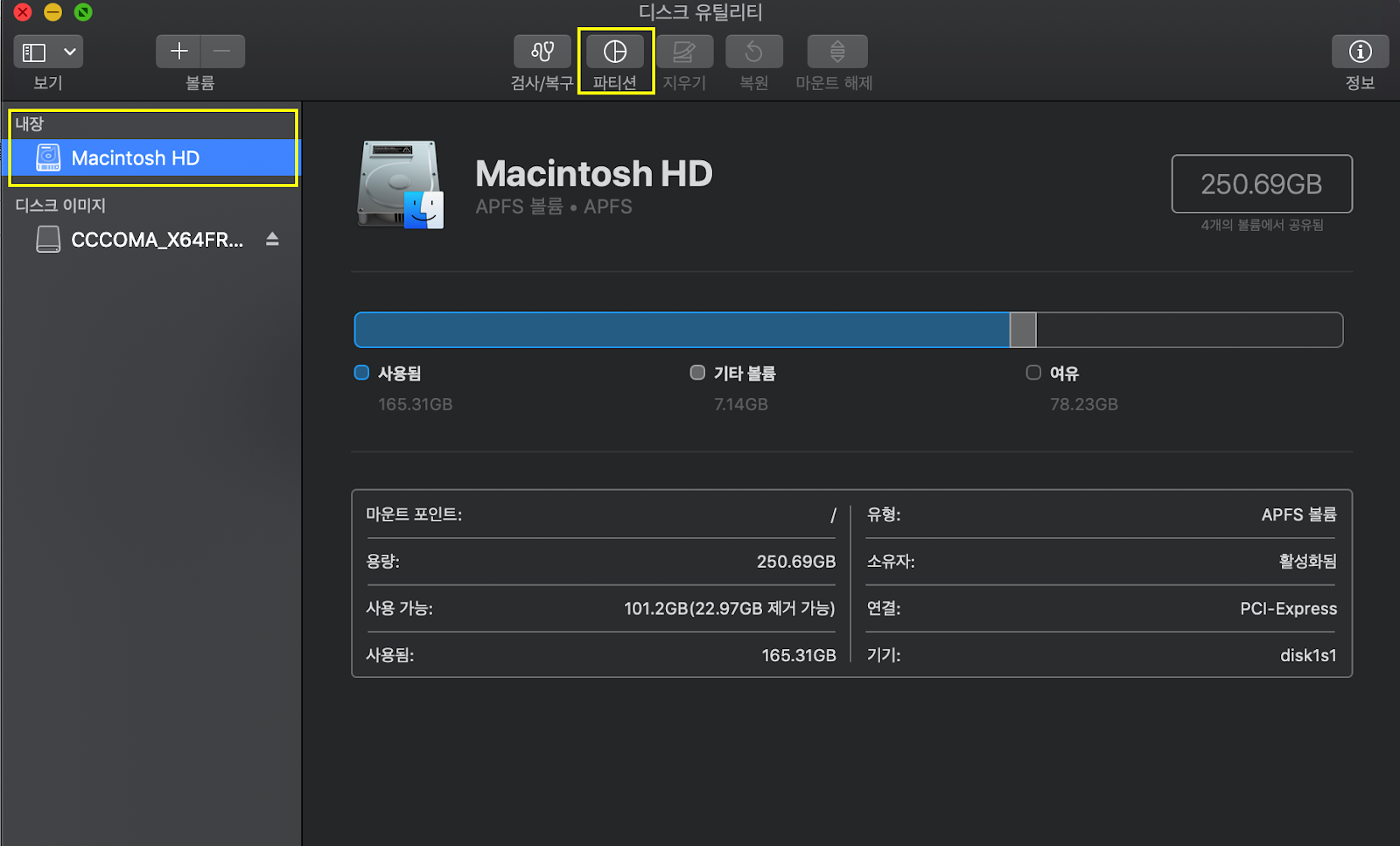Viewport: 1400px width, 846px height.
Task: Select Macintosh HD in the sidebar
Action: click(x=136, y=158)
